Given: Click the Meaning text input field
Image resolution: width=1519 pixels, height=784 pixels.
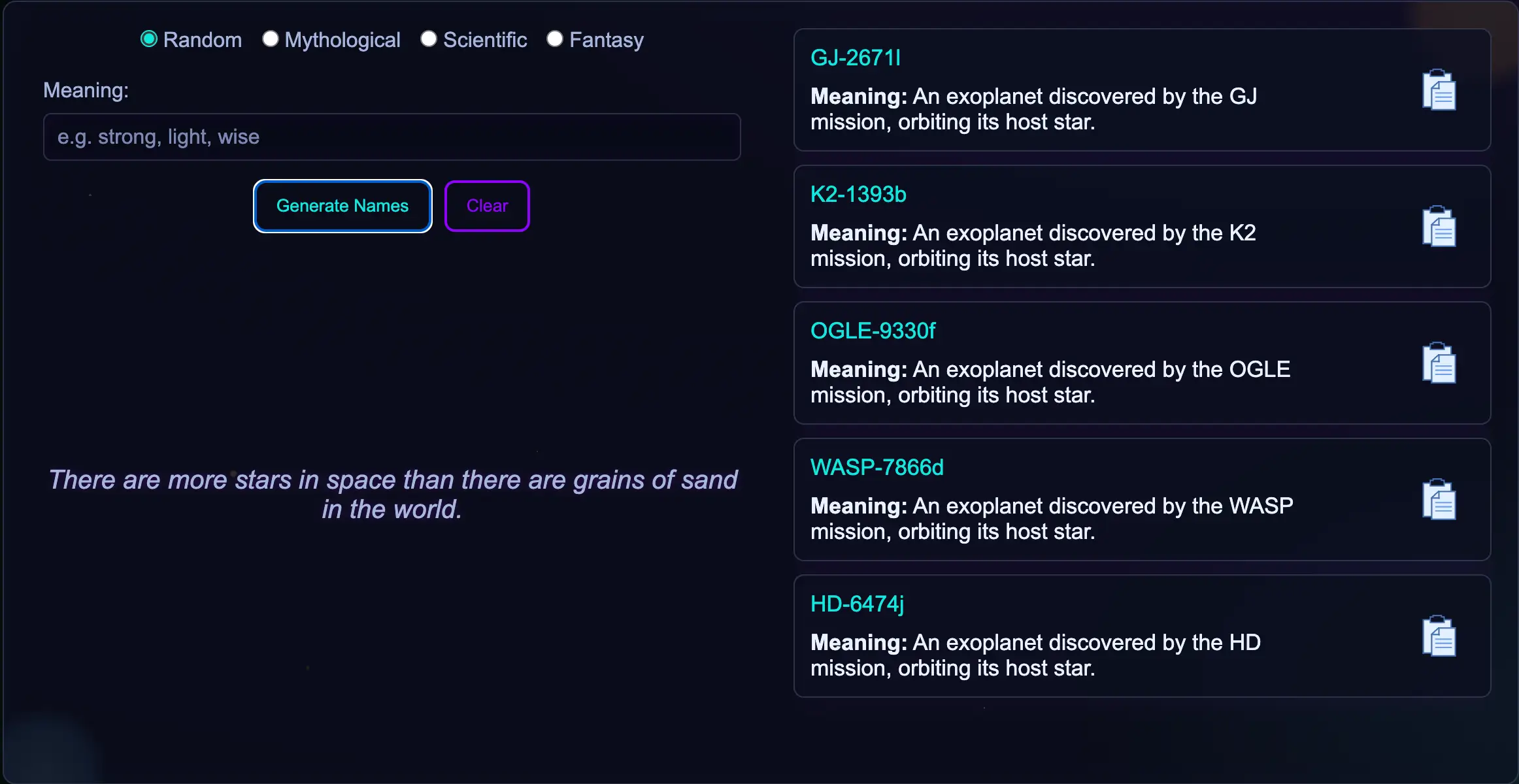Looking at the screenshot, I should click(391, 137).
